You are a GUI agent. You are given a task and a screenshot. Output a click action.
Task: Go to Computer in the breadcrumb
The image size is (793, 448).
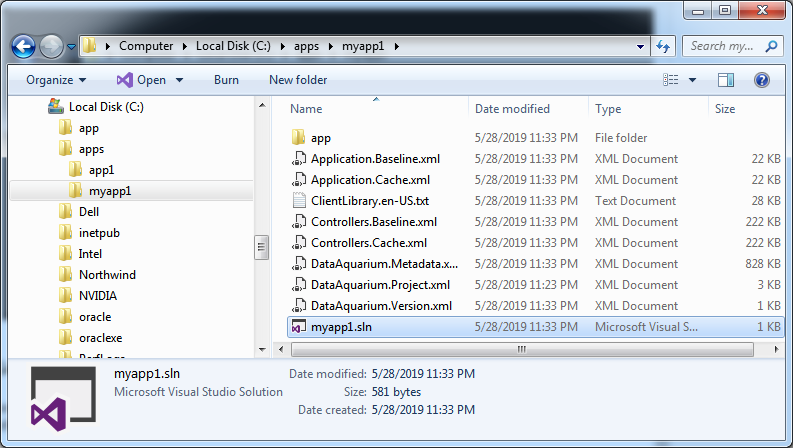click(146, 46)
